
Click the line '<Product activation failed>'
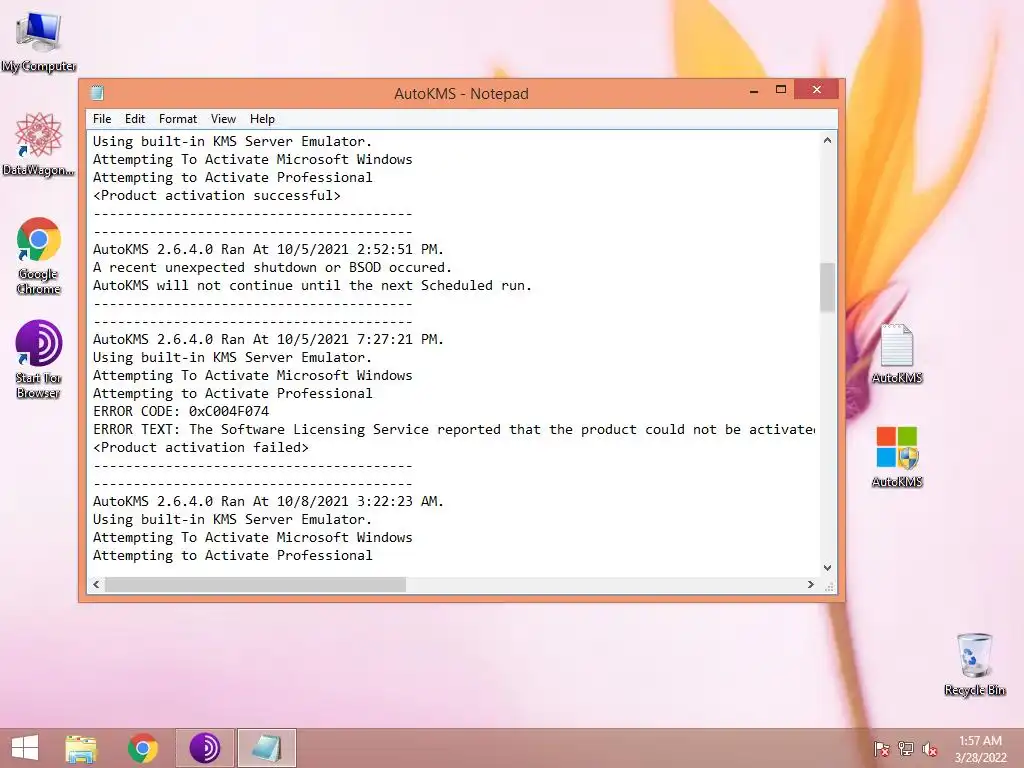pos(200,447)
